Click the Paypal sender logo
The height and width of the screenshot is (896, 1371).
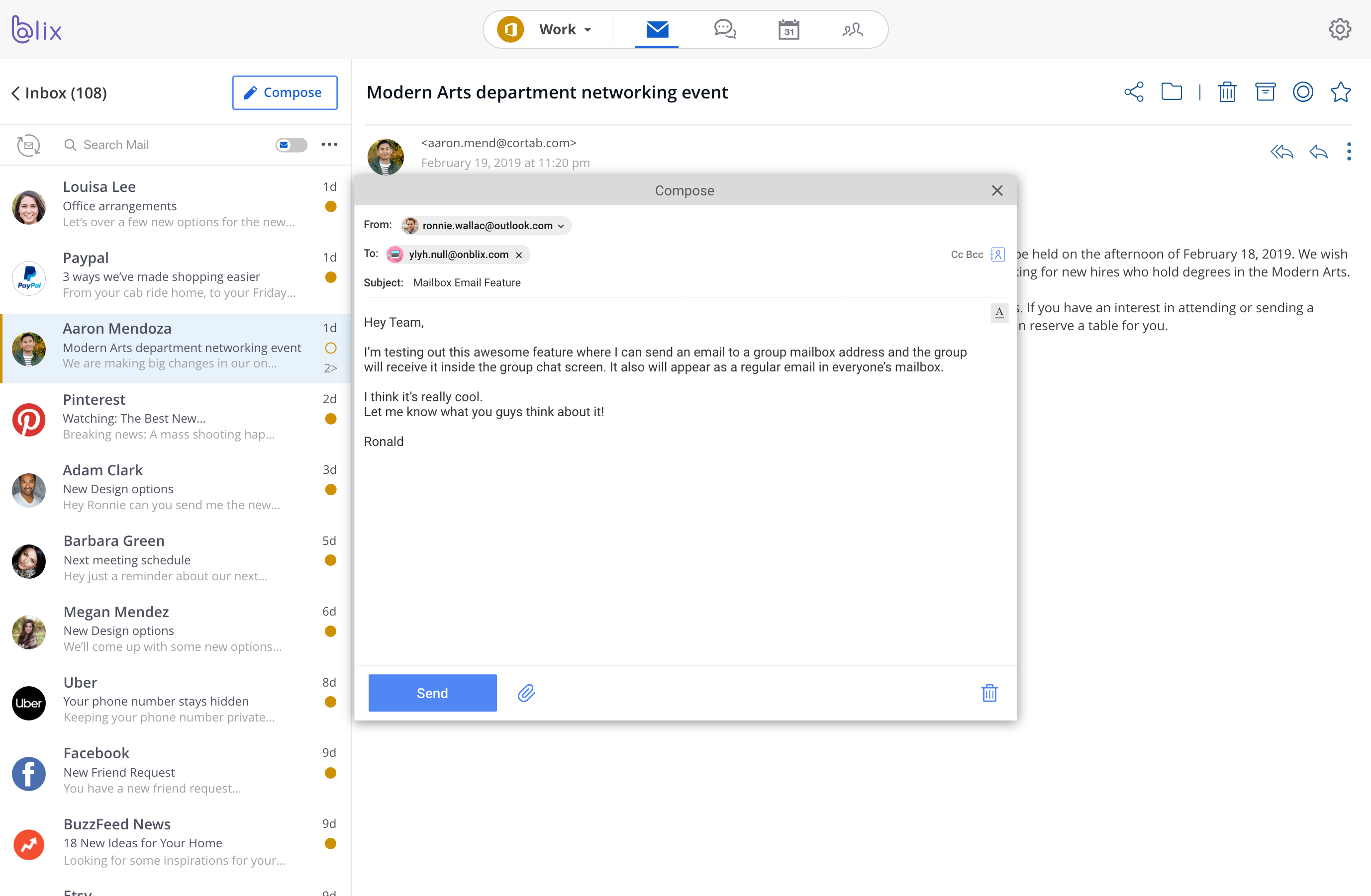(29, 278)
